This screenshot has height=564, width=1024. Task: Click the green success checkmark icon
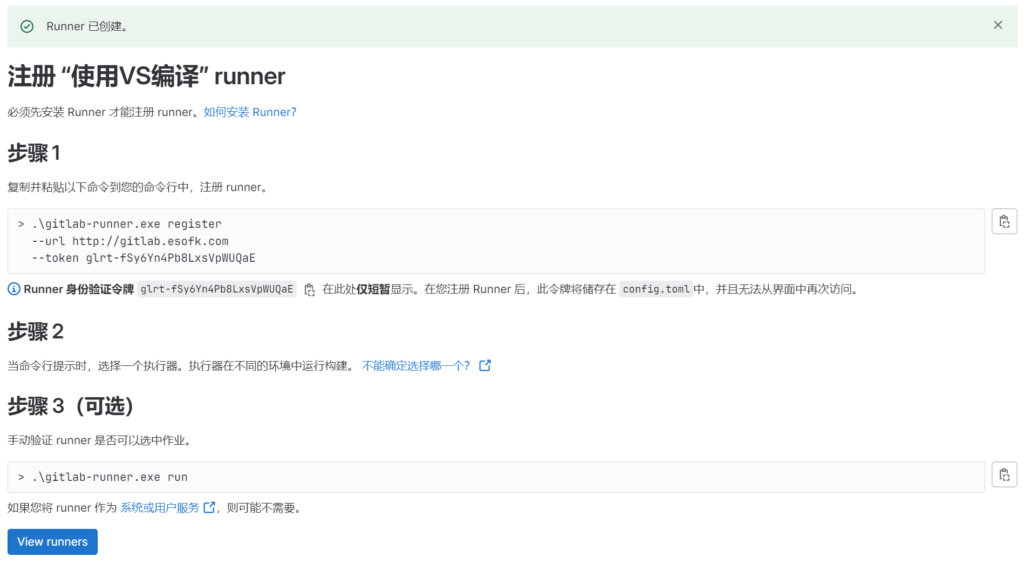pos(27,26)
